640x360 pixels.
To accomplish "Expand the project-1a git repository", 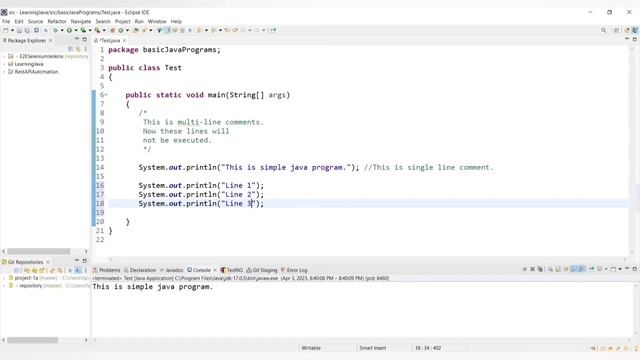I will (x=4, y=278).
